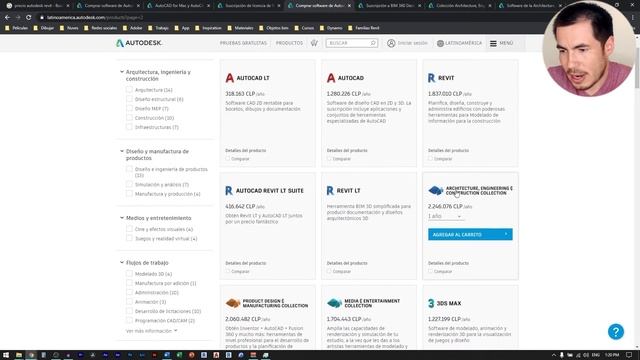Image resolution: width=640 pixels, height=360 pixels.
Task: Click the Media & Entertainment Collection icon
Action: 334,303
